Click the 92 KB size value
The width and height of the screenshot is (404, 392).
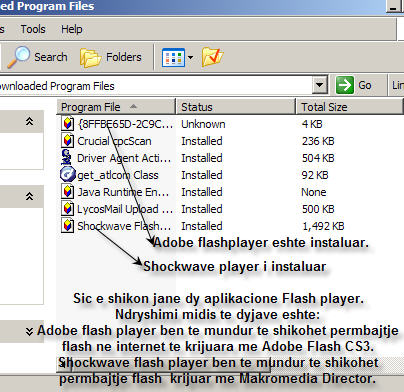tap(315, 175)
